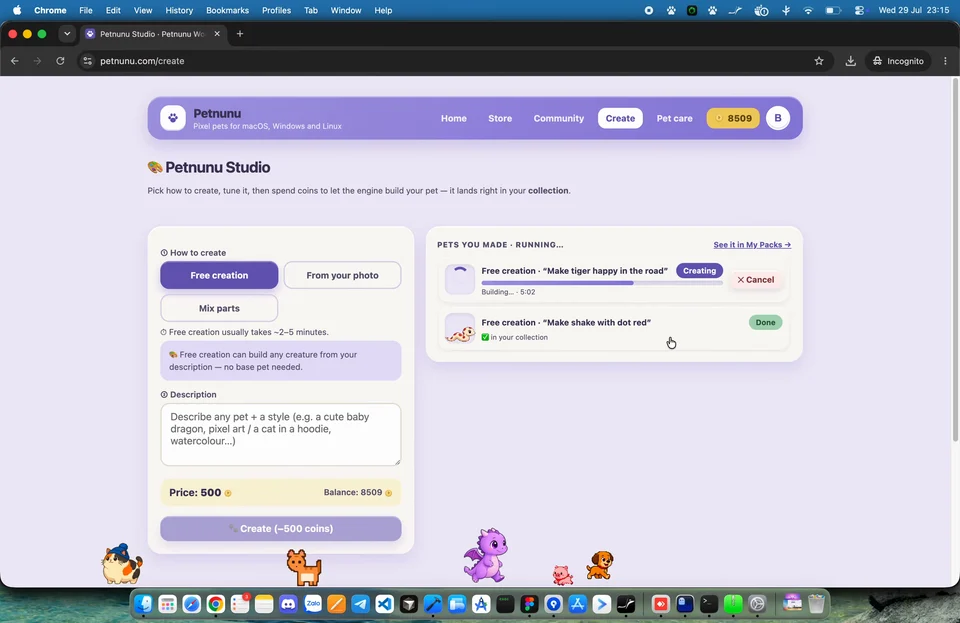Open Figma from the dock
The width and height of the screenshot is (960, 623).
pos(529,604)
